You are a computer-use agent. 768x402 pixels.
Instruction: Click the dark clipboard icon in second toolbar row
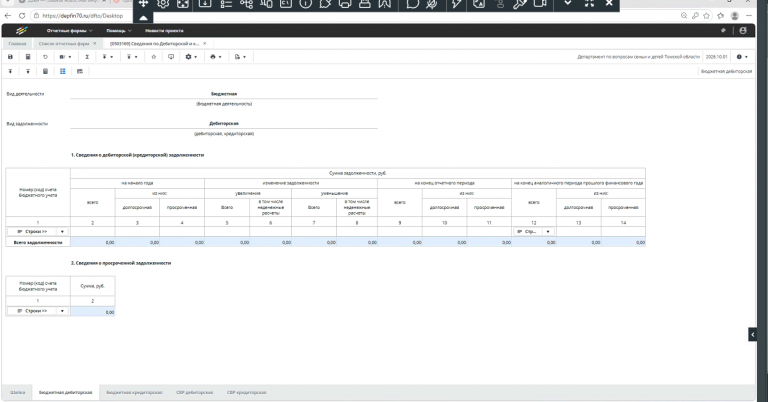(x=46, y=71)
